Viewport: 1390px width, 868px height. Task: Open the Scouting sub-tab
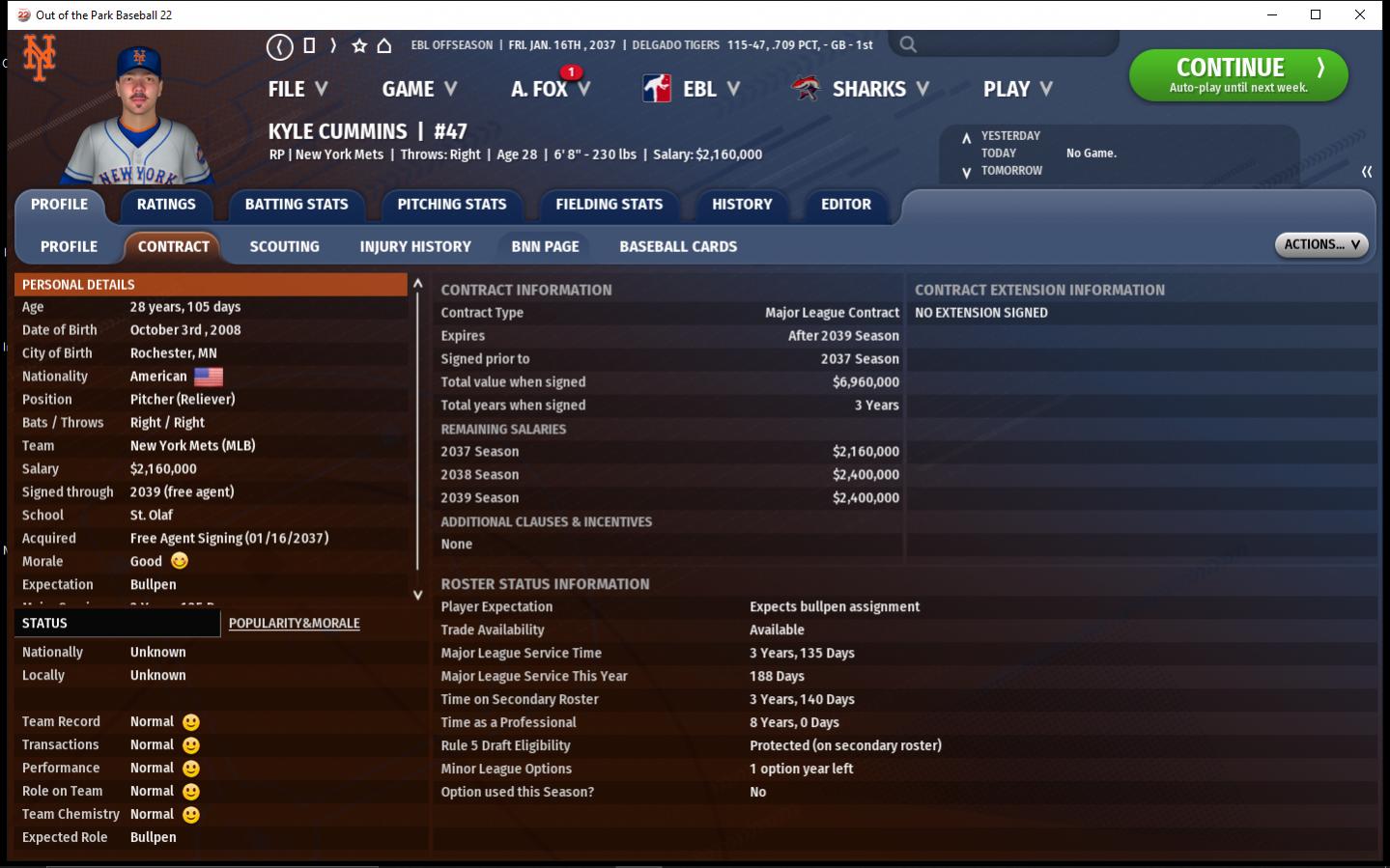click(x=284, y=247)
